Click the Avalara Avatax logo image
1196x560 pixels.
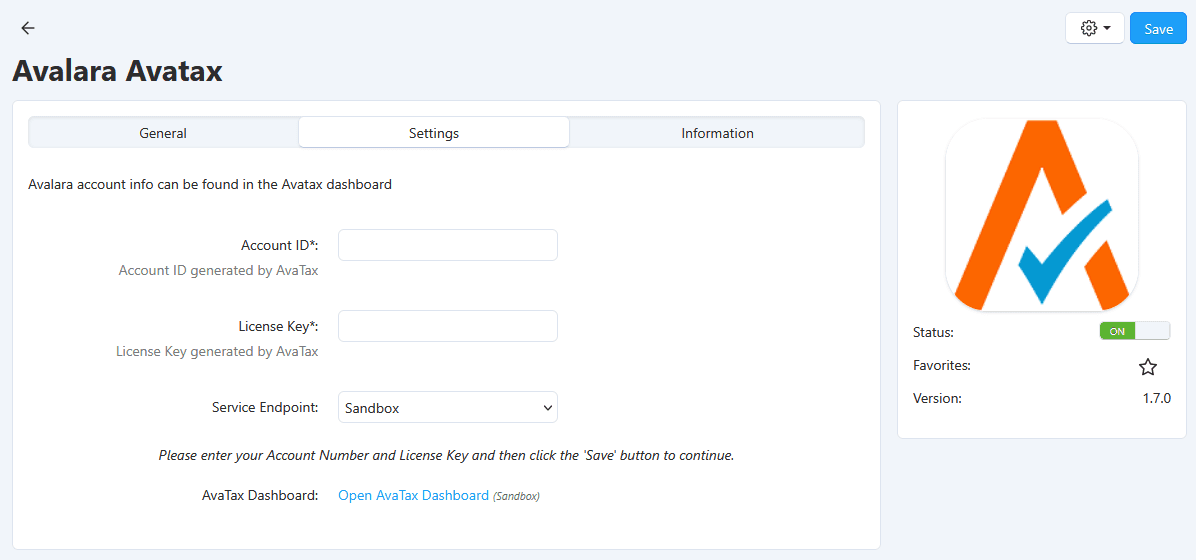click(x=1041, y=215)
